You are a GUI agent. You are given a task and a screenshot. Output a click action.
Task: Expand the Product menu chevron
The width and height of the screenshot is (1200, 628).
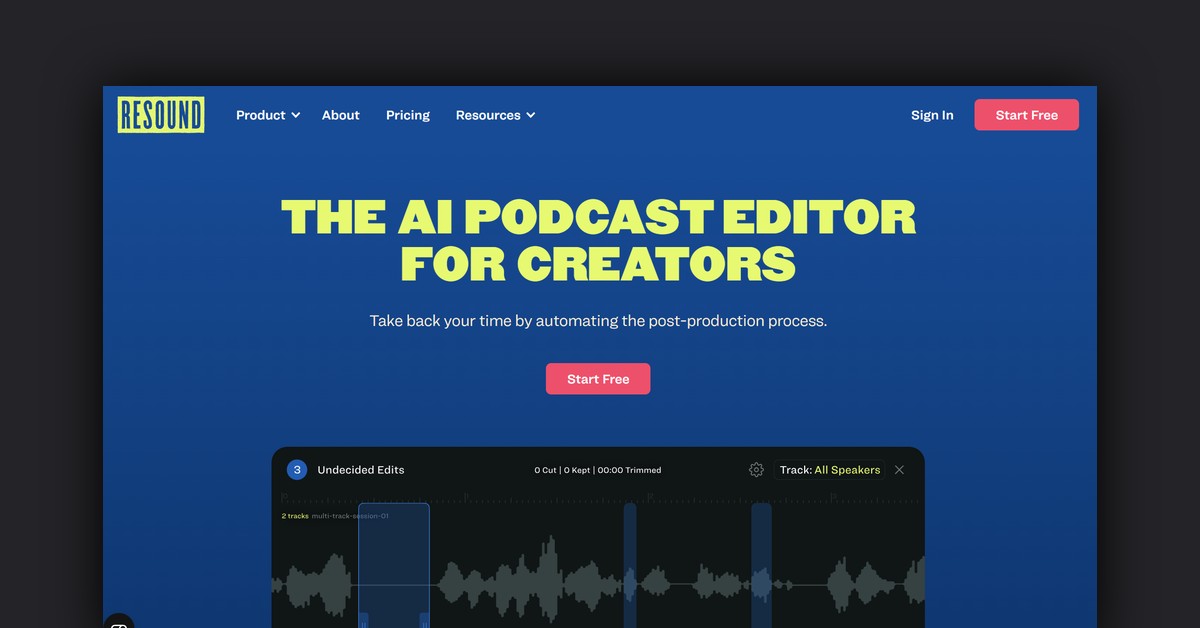click(x=295, y=116)
